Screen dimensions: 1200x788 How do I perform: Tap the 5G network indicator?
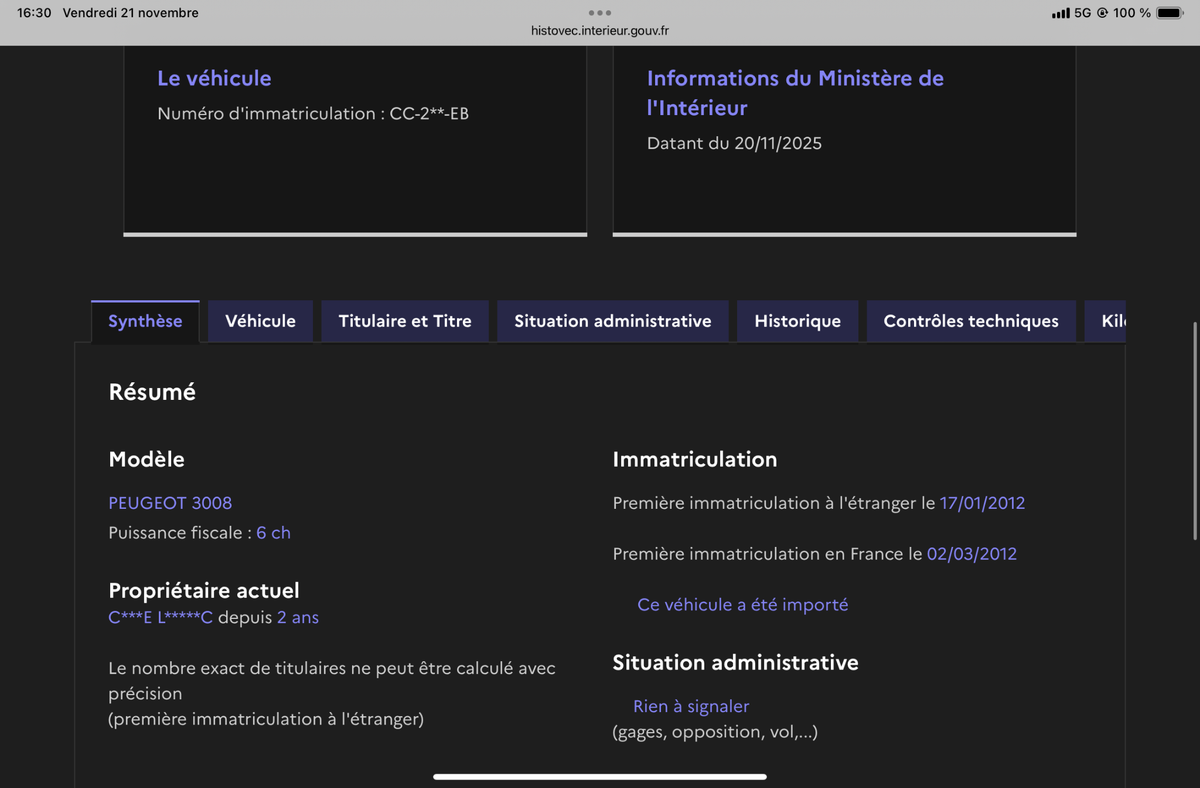[1082, 13]
